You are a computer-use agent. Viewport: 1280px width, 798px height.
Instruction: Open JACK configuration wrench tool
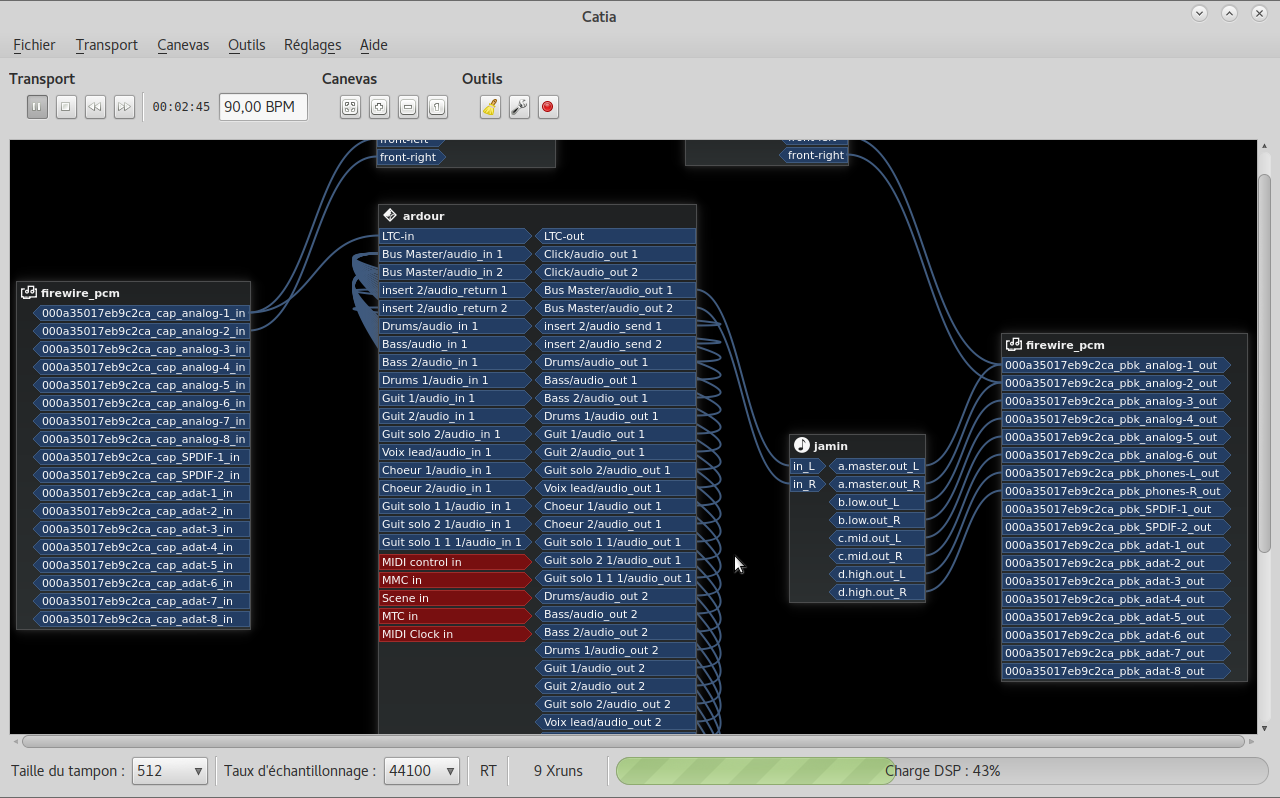519,107
